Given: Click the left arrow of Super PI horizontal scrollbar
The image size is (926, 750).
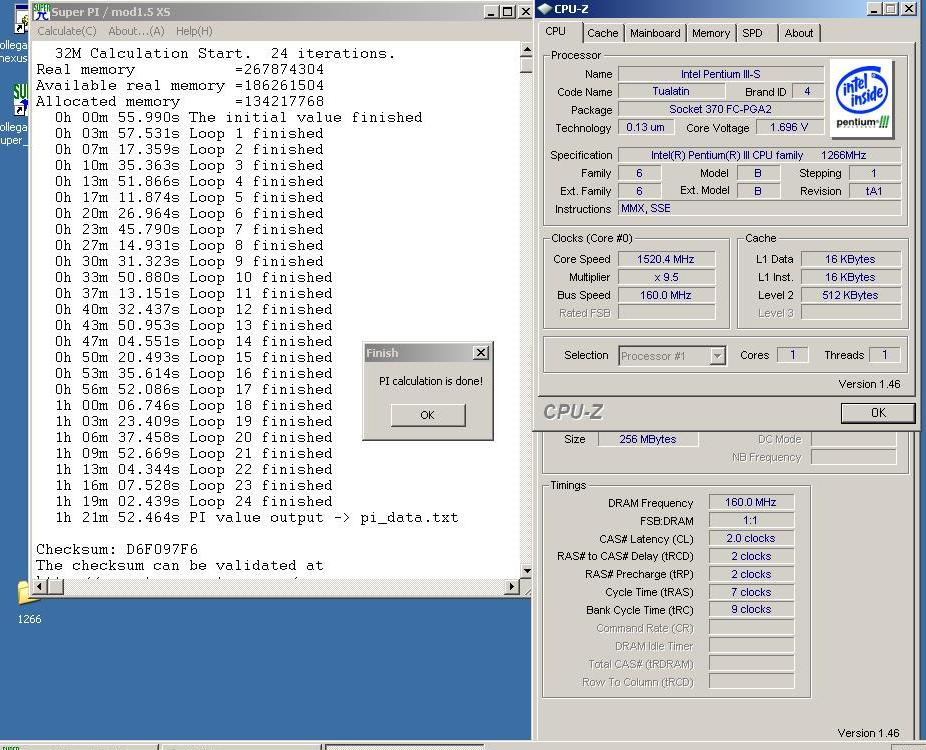Looking at the screenshot, I should pos(40,586).
